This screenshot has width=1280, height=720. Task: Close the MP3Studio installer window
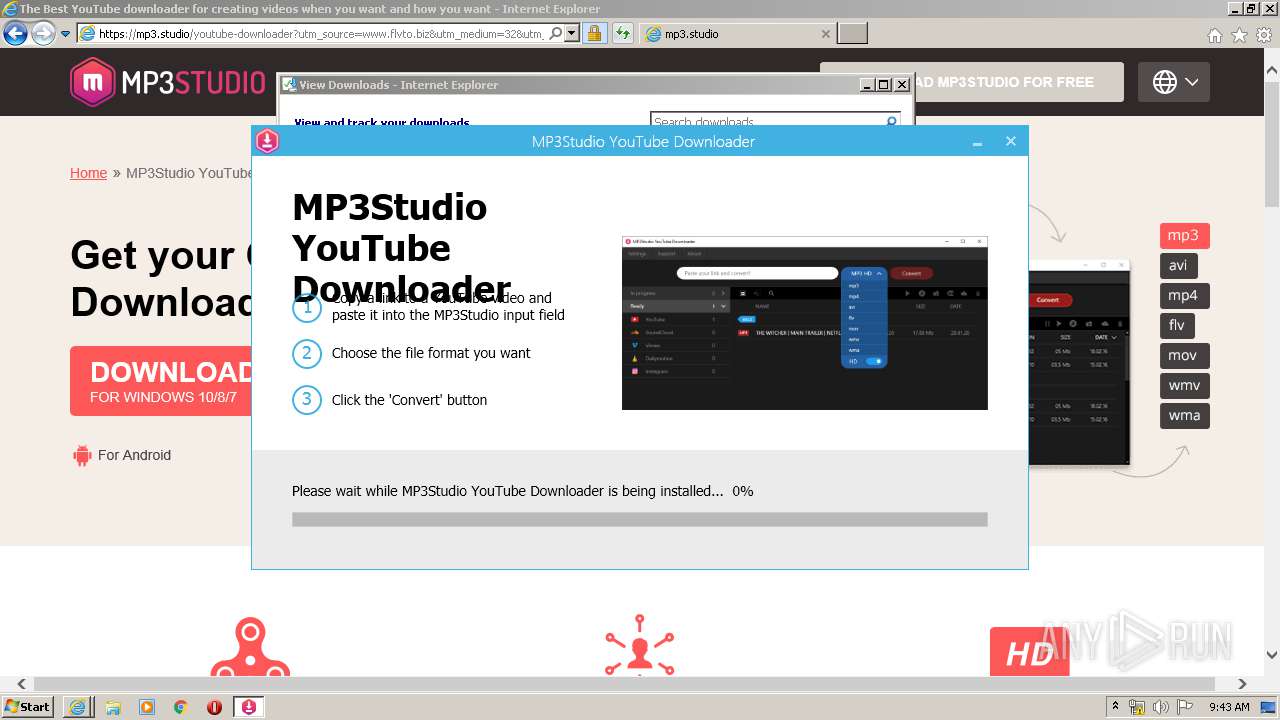click(1011, 141)
